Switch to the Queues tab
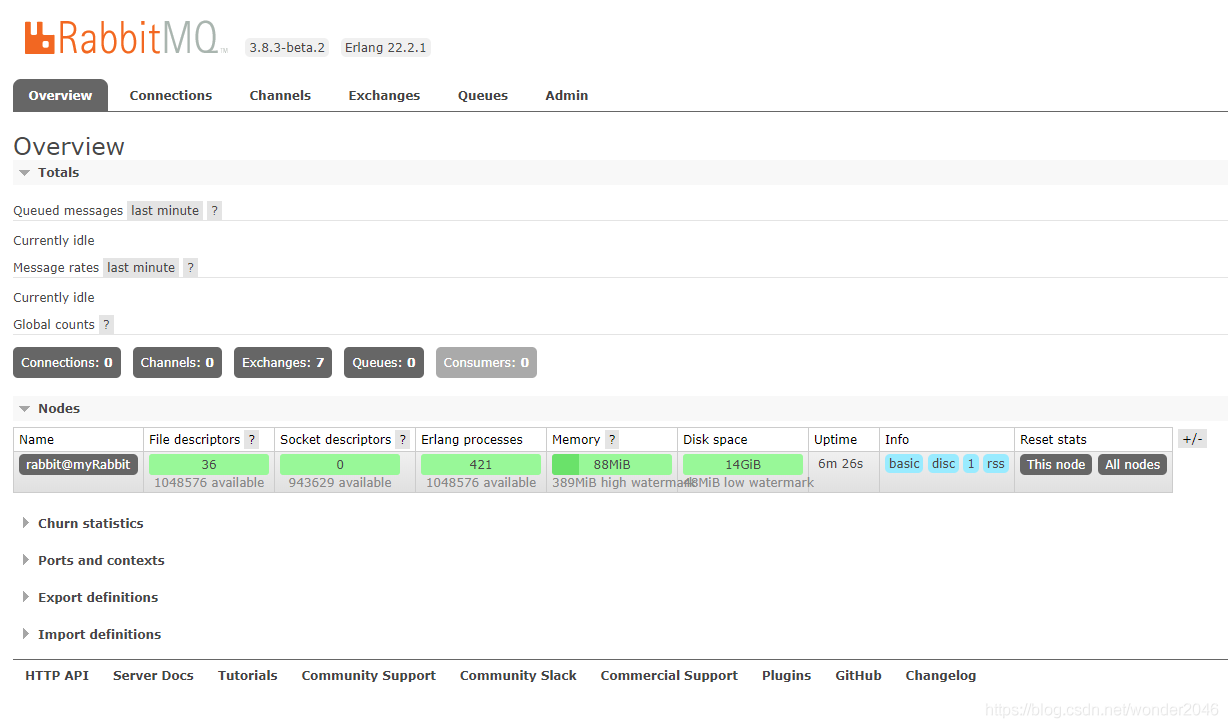This screenshot has height=728, width=1228. coord(483,96)
